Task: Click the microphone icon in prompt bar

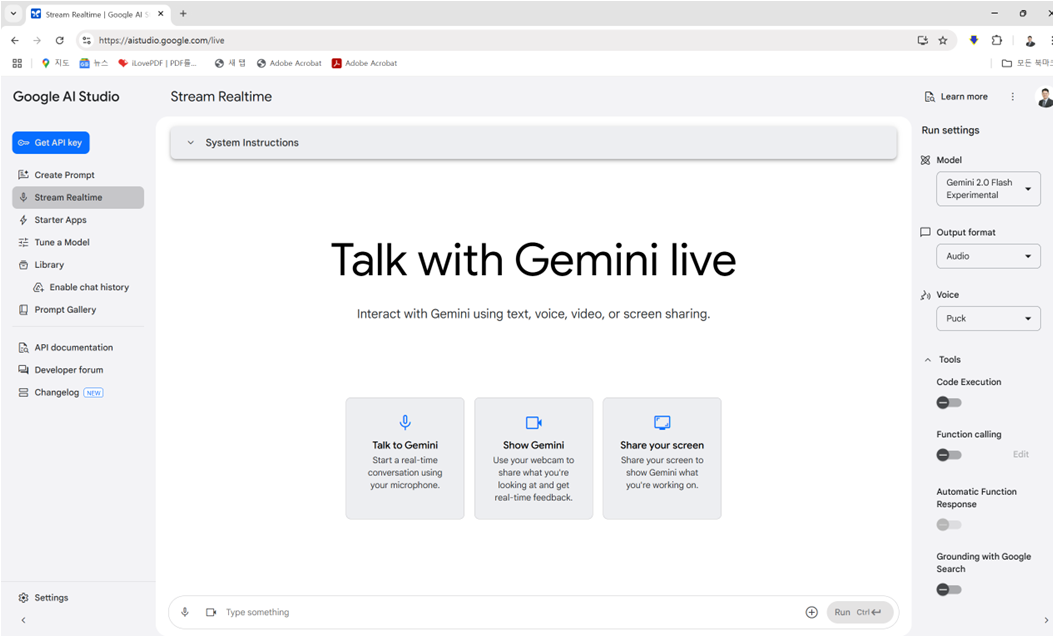Action: coord(185,612)
